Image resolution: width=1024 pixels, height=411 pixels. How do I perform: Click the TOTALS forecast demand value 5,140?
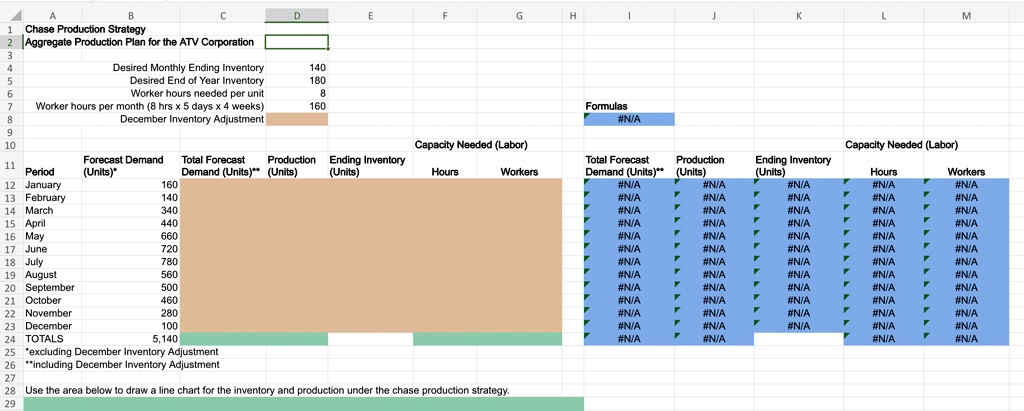click(128, 339)
